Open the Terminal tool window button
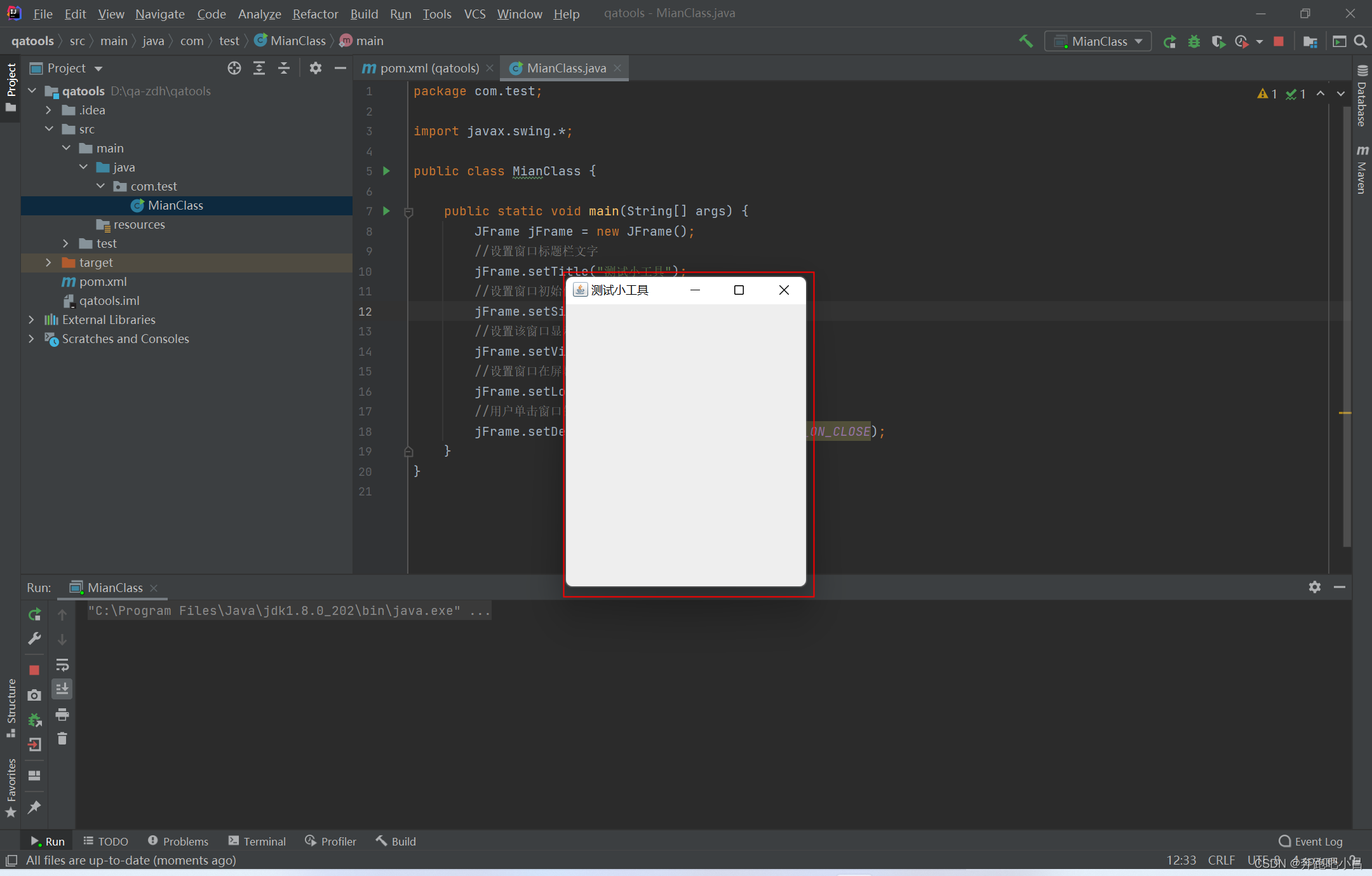Viewport: 1372px width, 876px height. coord(257,841)
